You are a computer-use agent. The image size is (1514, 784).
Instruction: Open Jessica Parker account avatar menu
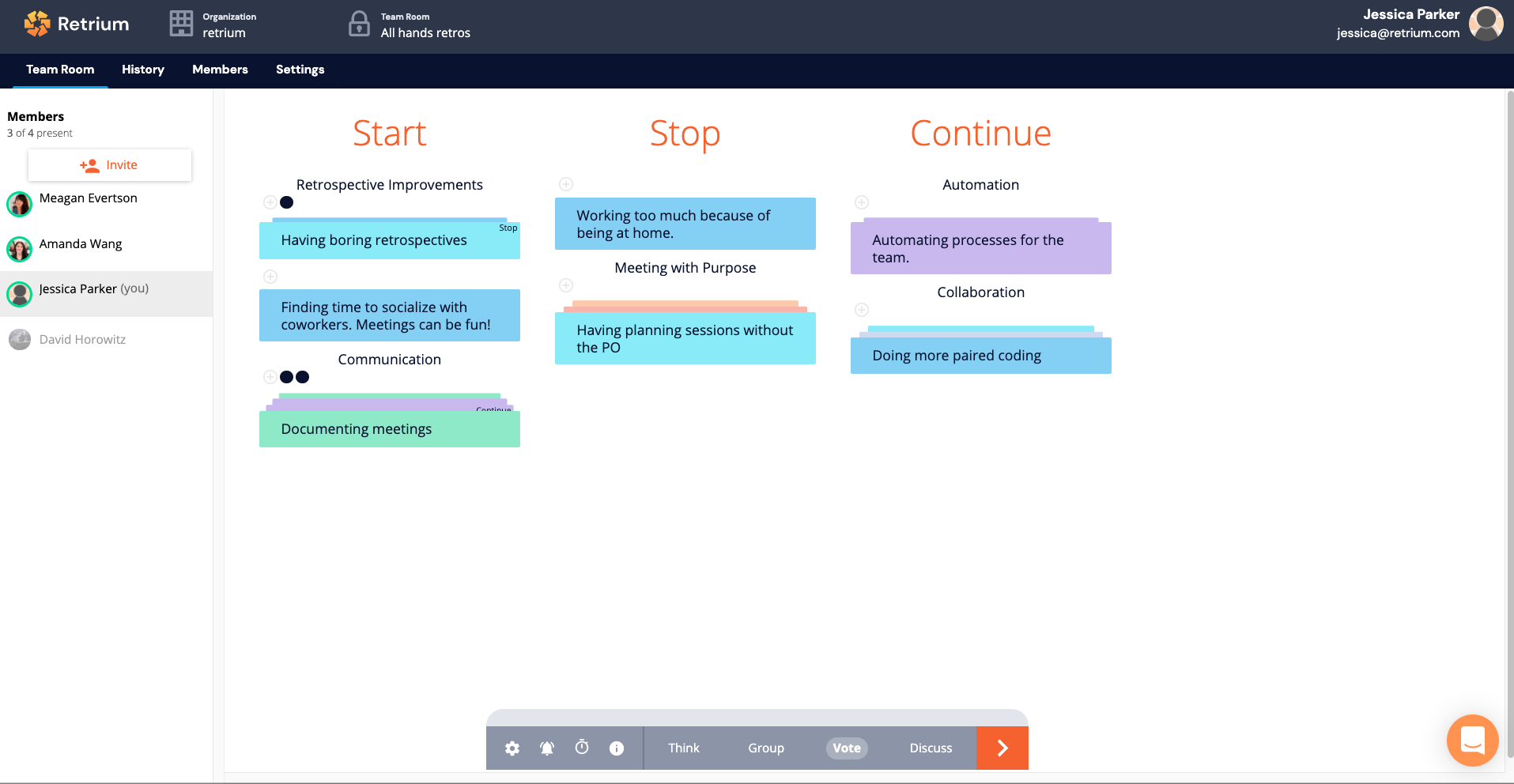[1486, 24]
